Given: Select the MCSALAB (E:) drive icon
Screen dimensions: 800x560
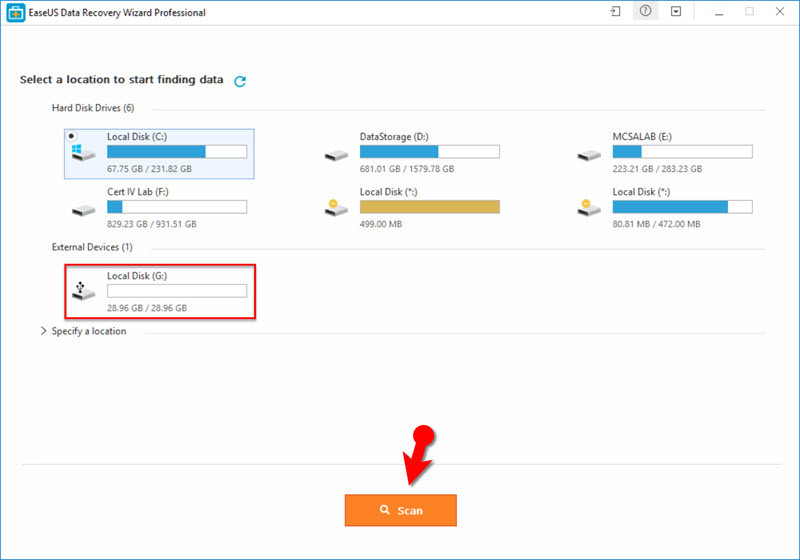Looking at the screenshot, I should (x=589, y=155).
